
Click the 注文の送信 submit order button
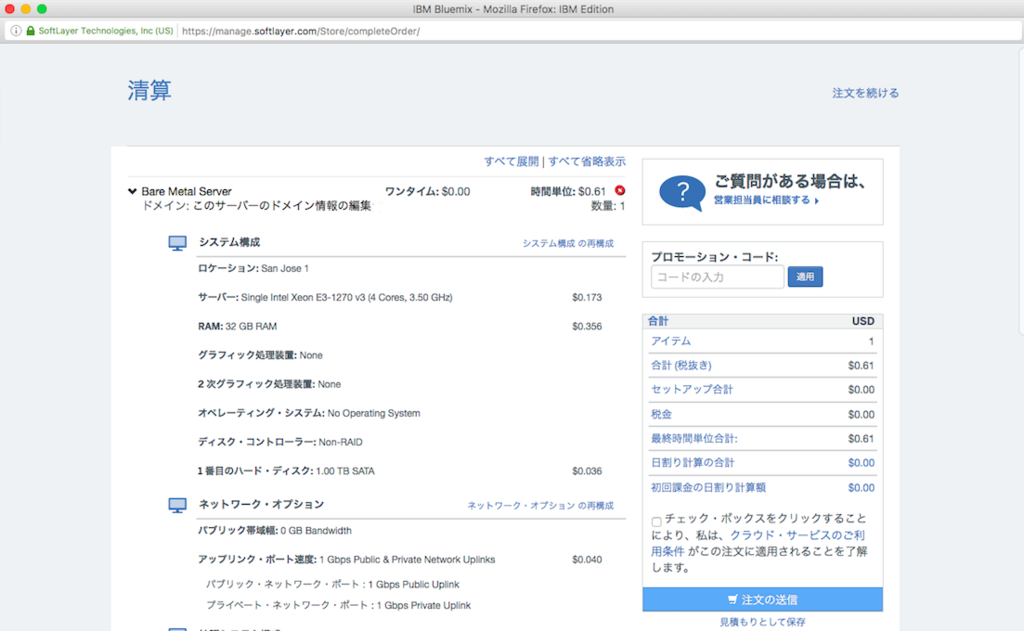point(762,600)
